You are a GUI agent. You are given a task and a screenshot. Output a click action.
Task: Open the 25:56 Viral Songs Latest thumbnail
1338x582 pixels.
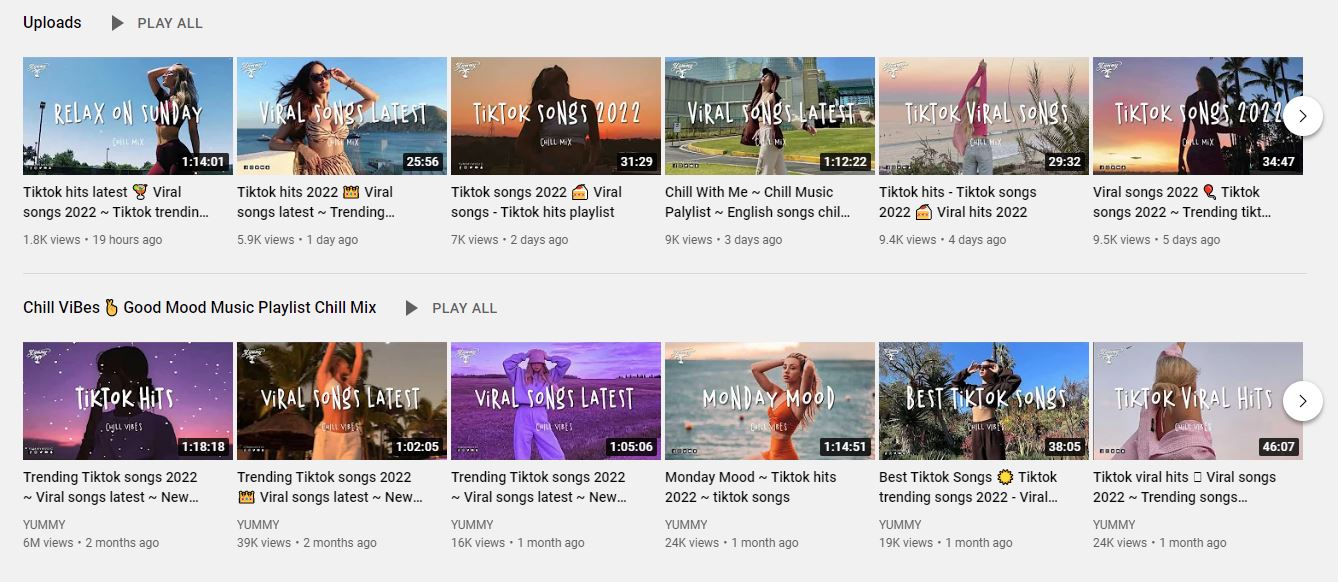point(341,116)
